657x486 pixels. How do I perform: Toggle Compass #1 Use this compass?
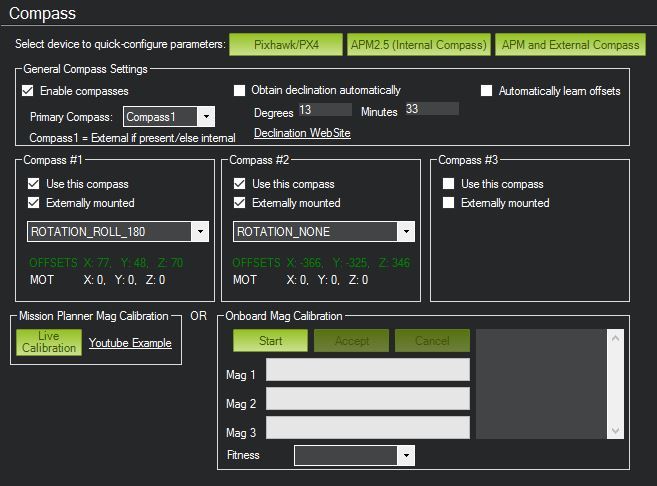[34, 184]
